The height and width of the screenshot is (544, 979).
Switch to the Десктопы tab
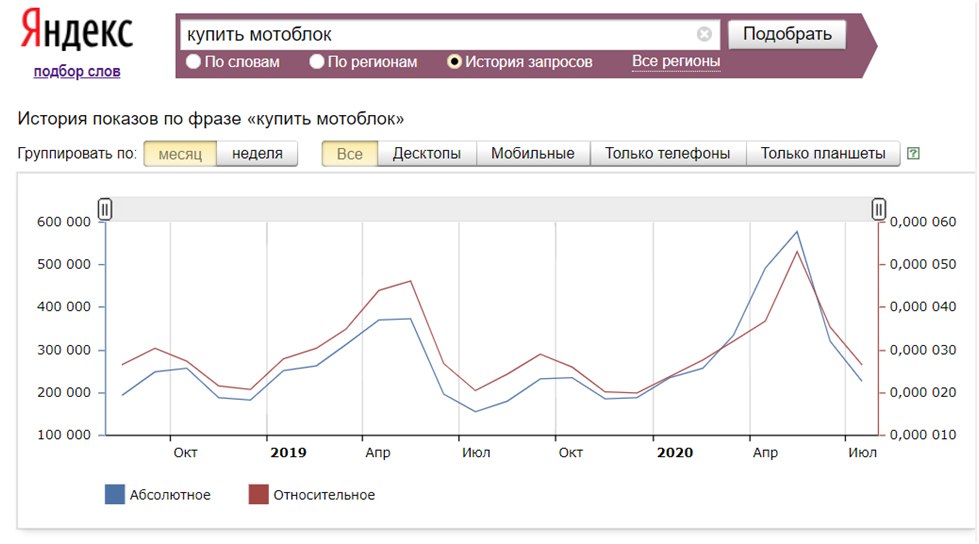[427, 154]
